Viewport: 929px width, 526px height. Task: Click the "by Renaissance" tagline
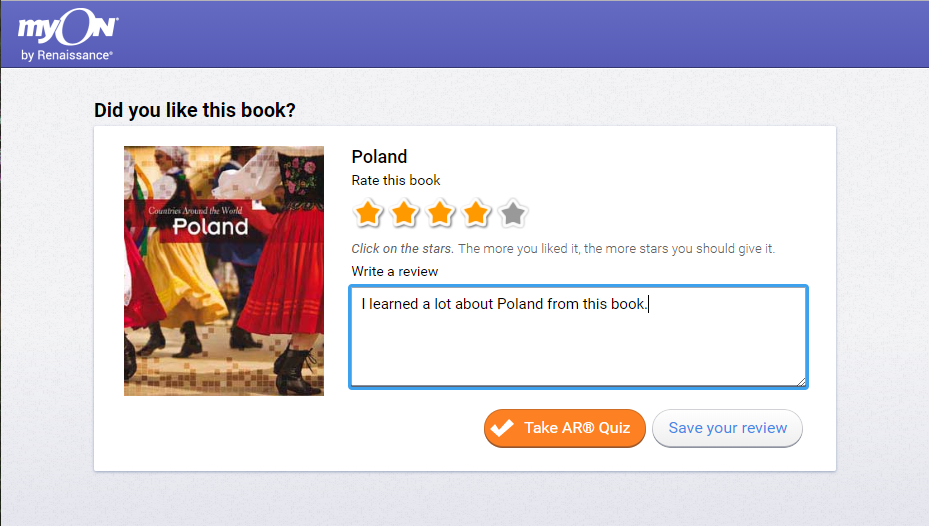pyautogui.click(x=66, y=56)
